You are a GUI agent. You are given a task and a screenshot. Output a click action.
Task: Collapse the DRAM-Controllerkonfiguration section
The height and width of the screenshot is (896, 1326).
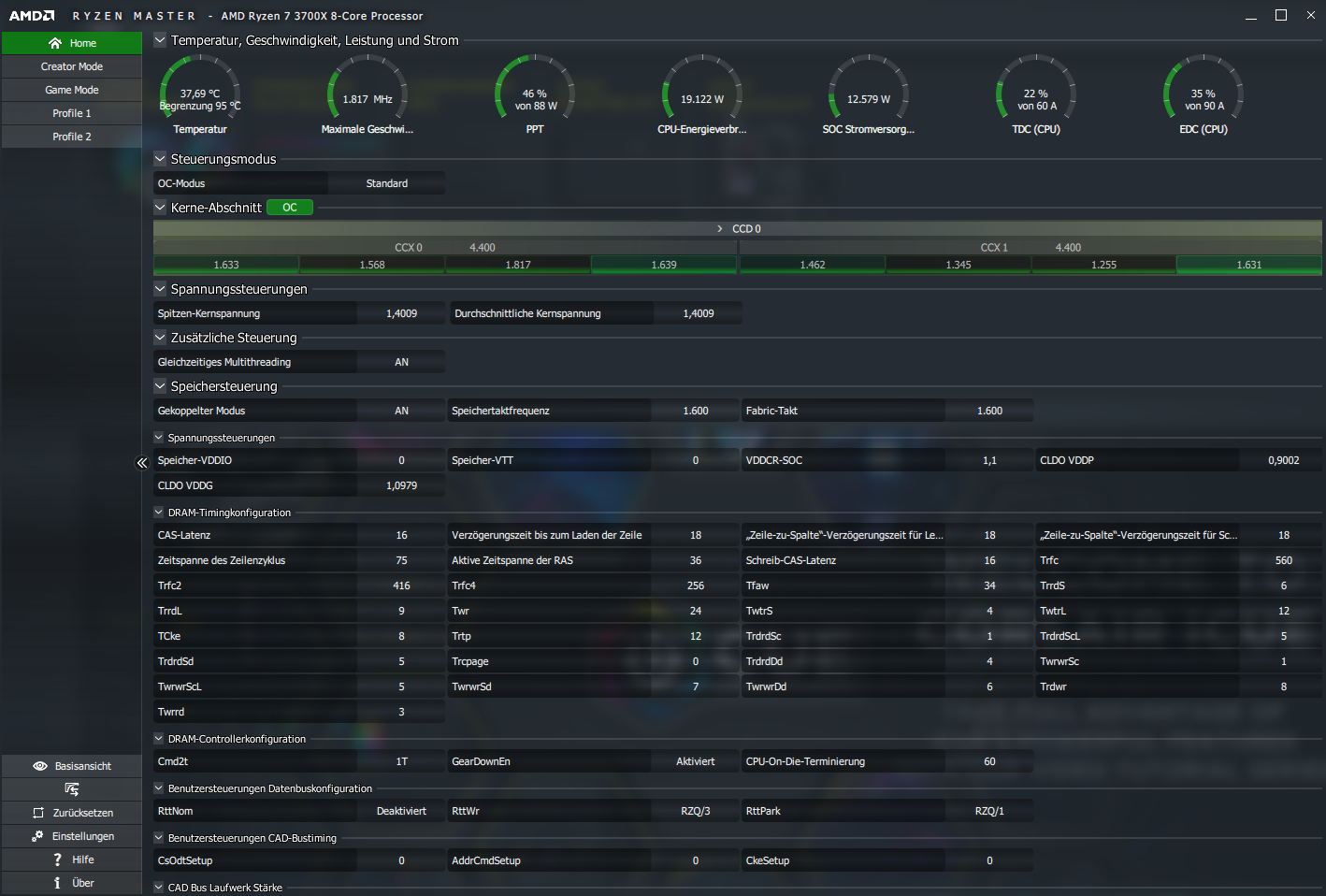point(159,739)
